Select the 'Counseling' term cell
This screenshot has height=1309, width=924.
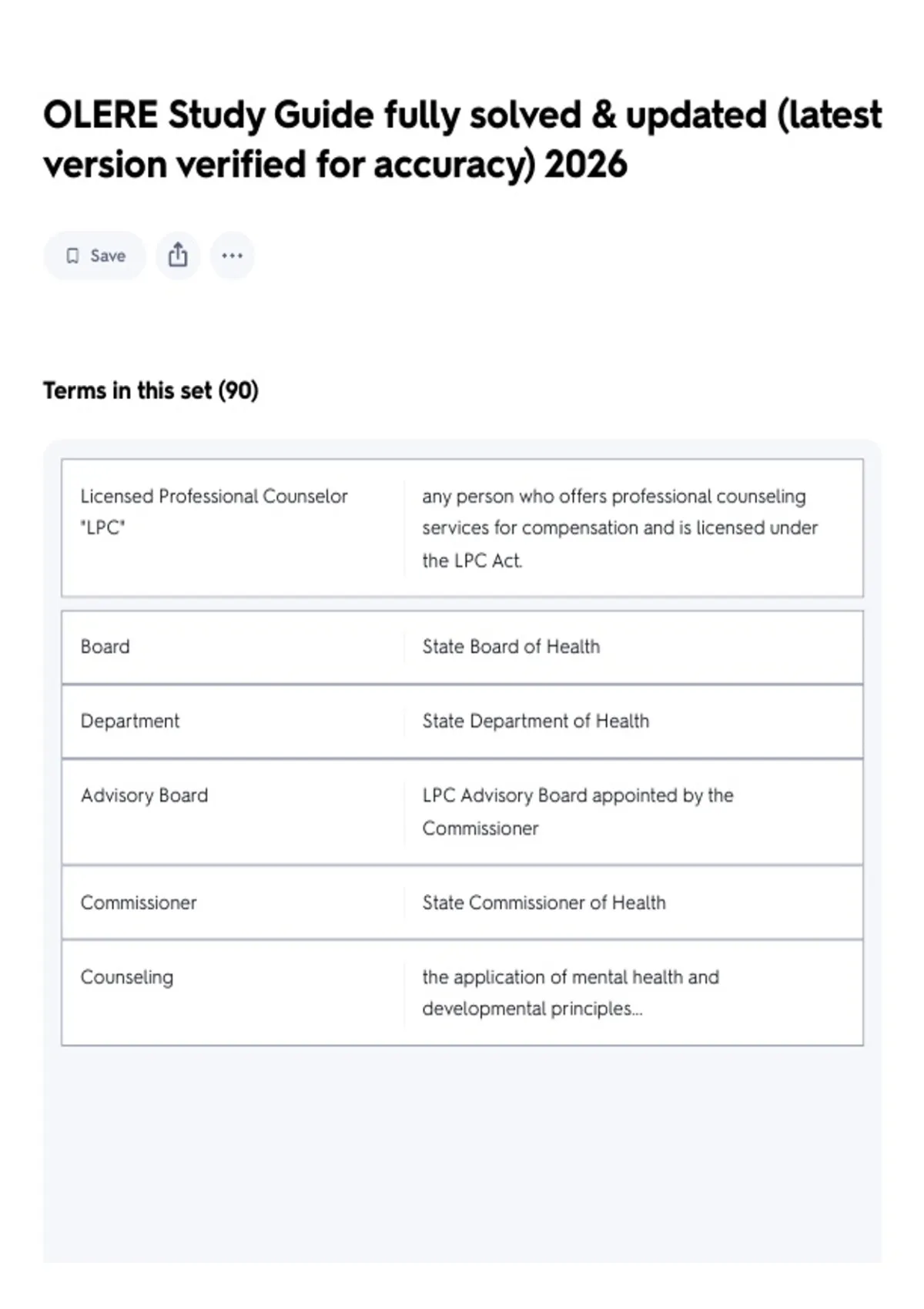[127, 977]
